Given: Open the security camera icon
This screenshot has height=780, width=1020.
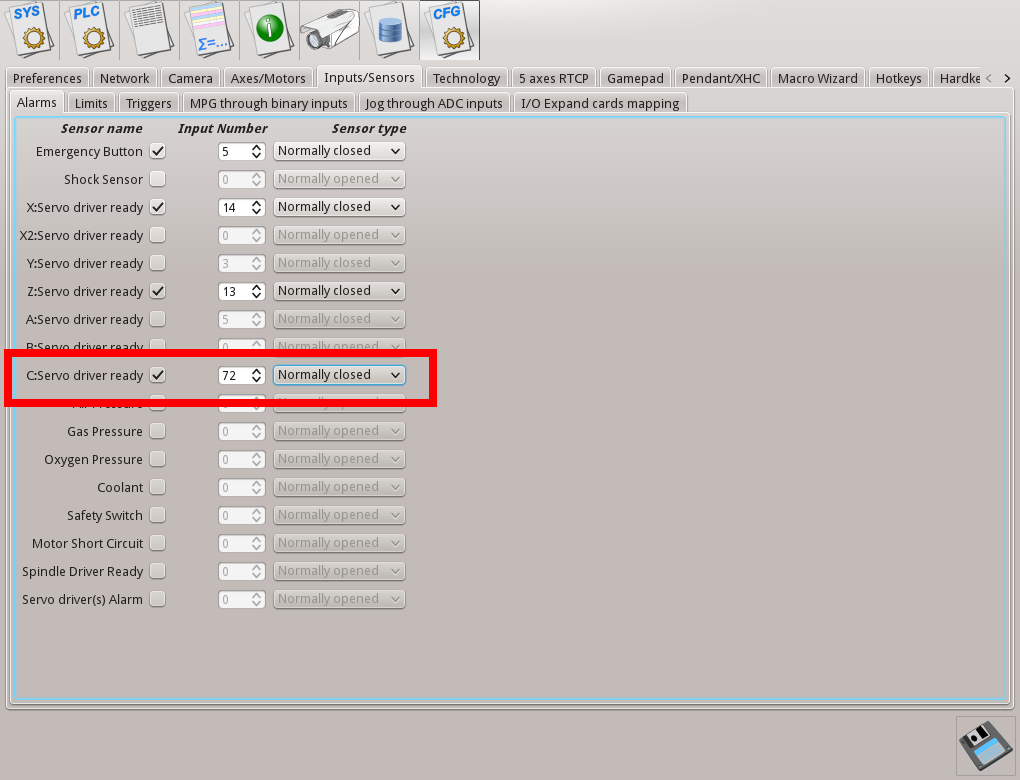Looking at the screenshot, I should (x=330, y=30).
